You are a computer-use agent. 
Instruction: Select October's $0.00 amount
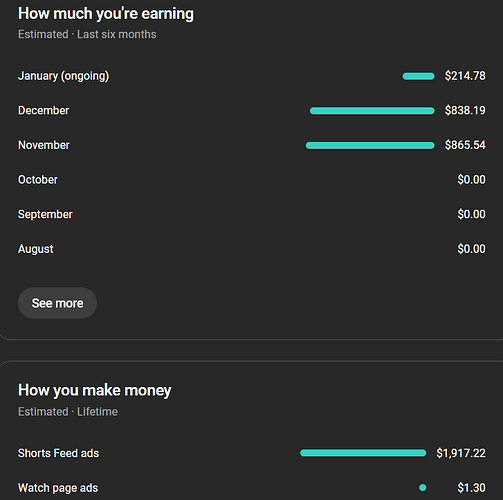471,180
